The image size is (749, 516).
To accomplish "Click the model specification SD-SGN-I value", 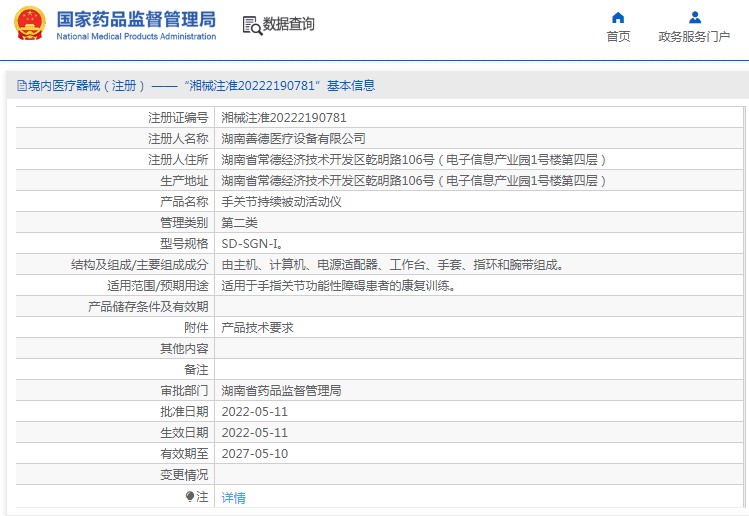I will coord(252,244).
